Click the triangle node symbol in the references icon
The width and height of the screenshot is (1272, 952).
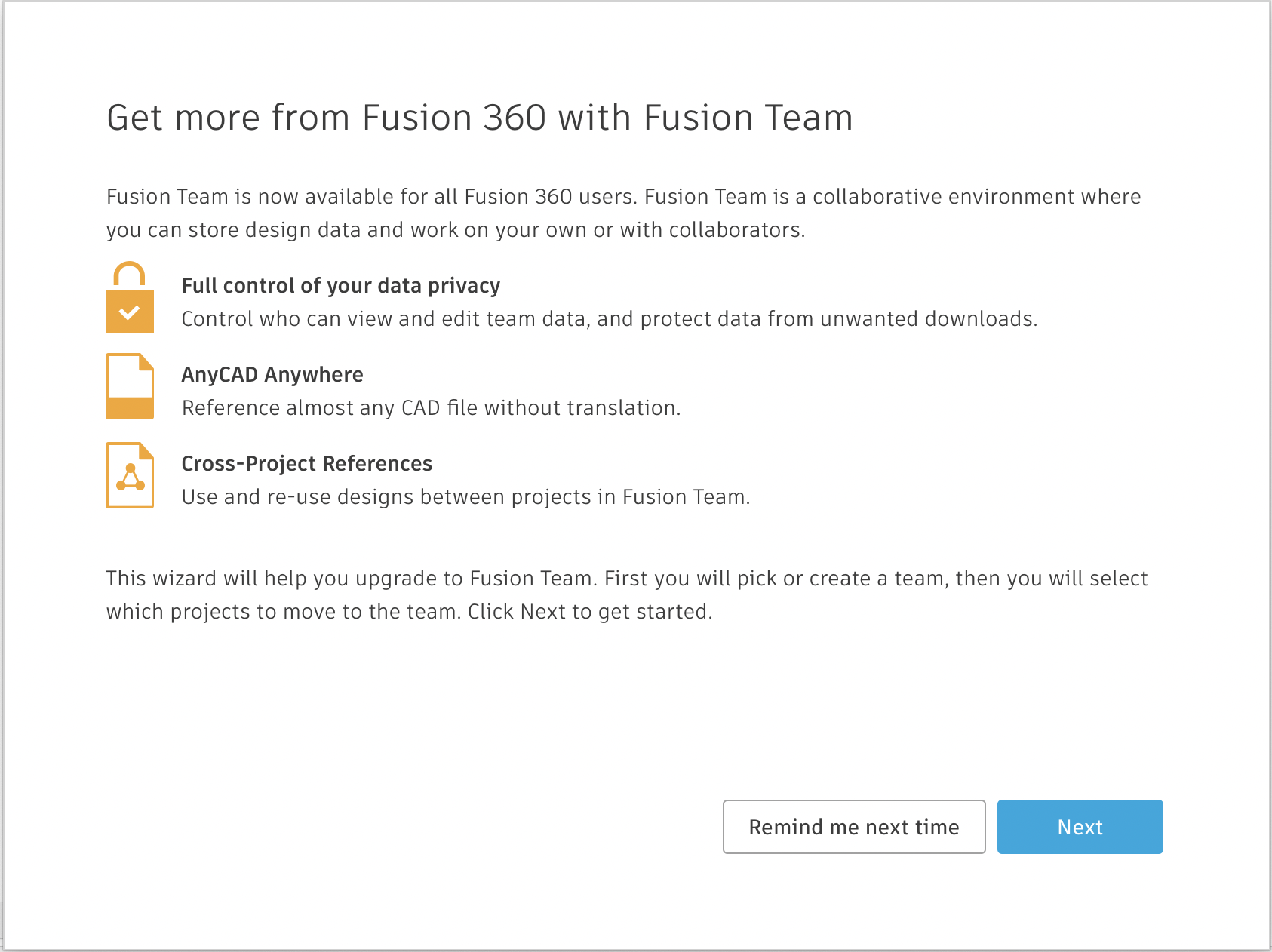click(x=131, y=478)
